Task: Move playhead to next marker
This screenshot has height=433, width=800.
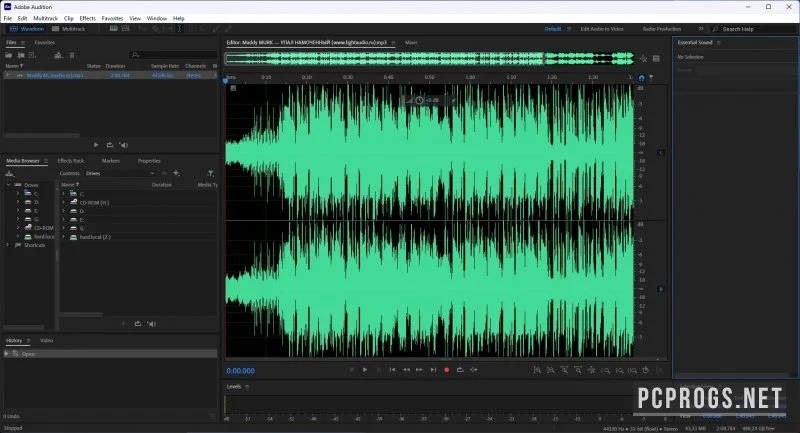Action: tap(433, 370)
